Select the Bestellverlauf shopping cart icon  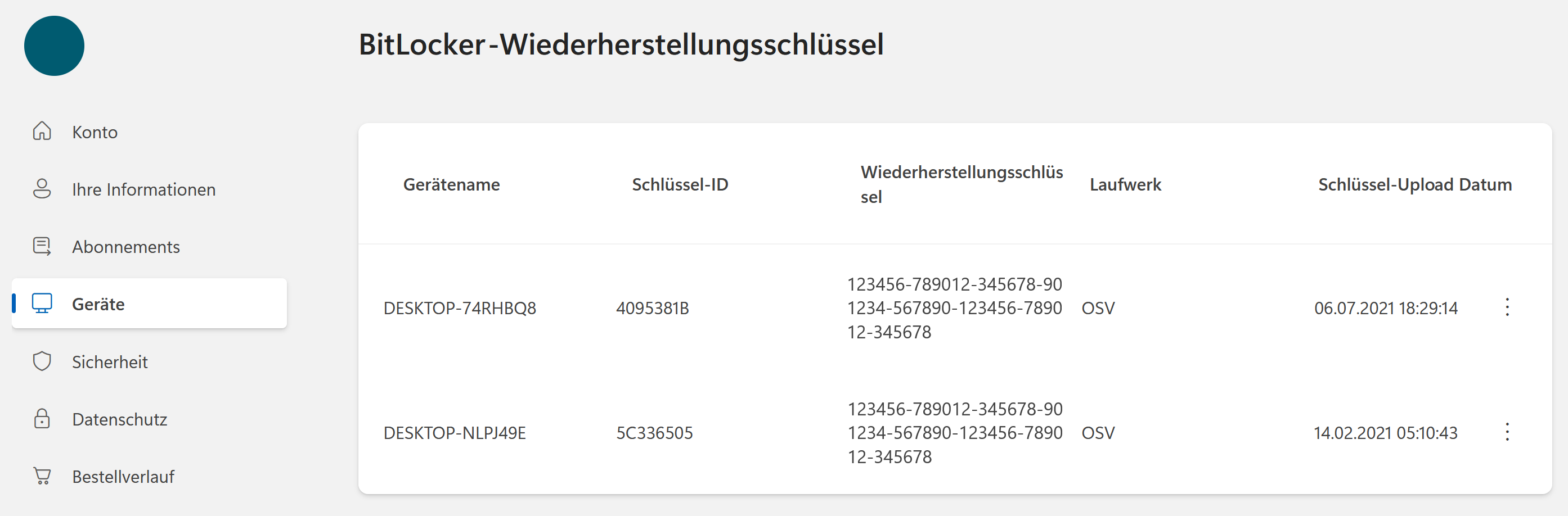pyautogui.click(x=43, y=477)
